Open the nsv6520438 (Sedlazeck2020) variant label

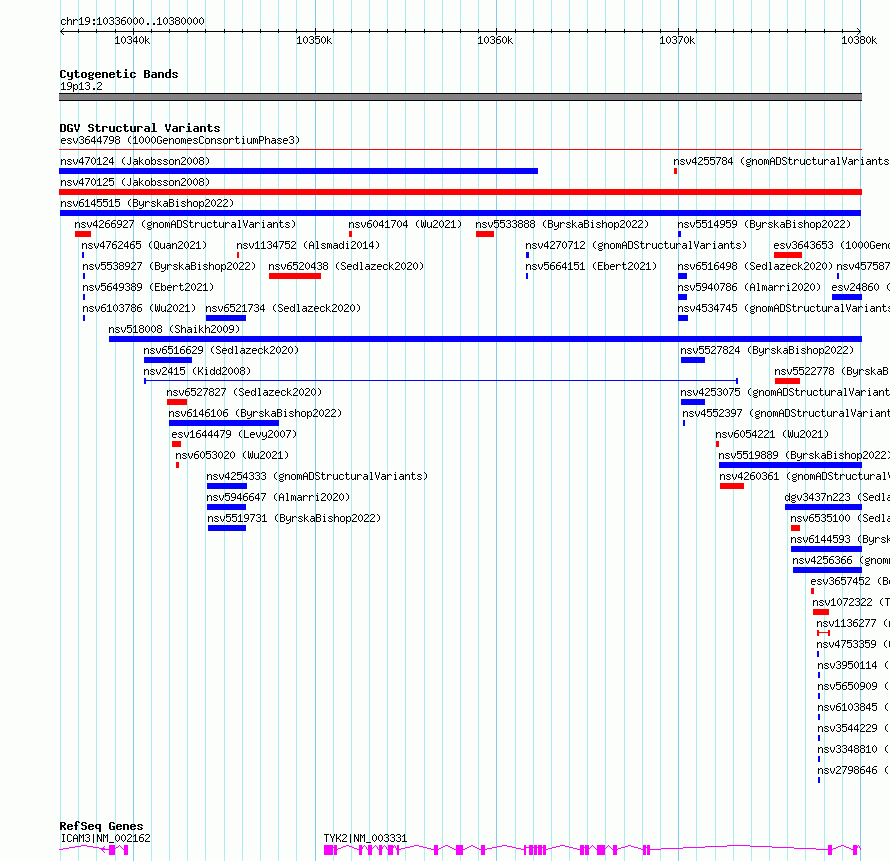[x=346, y=266]
